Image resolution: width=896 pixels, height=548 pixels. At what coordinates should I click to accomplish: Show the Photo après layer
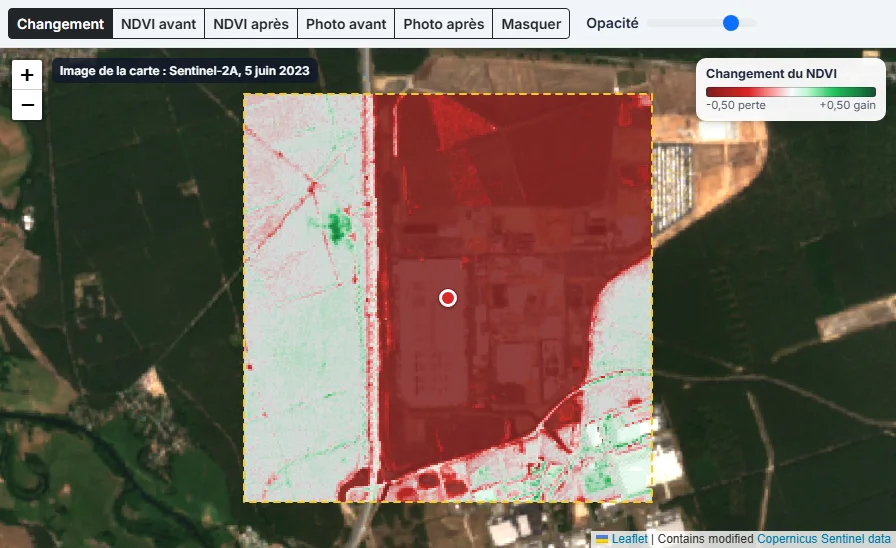pyautogui.click(x=443, y=24)
